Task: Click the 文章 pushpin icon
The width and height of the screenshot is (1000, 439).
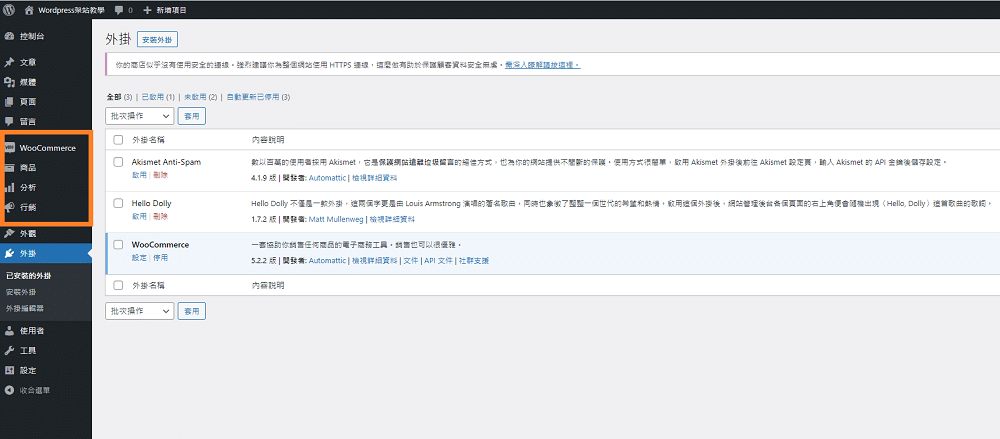Action: (10, 63)
